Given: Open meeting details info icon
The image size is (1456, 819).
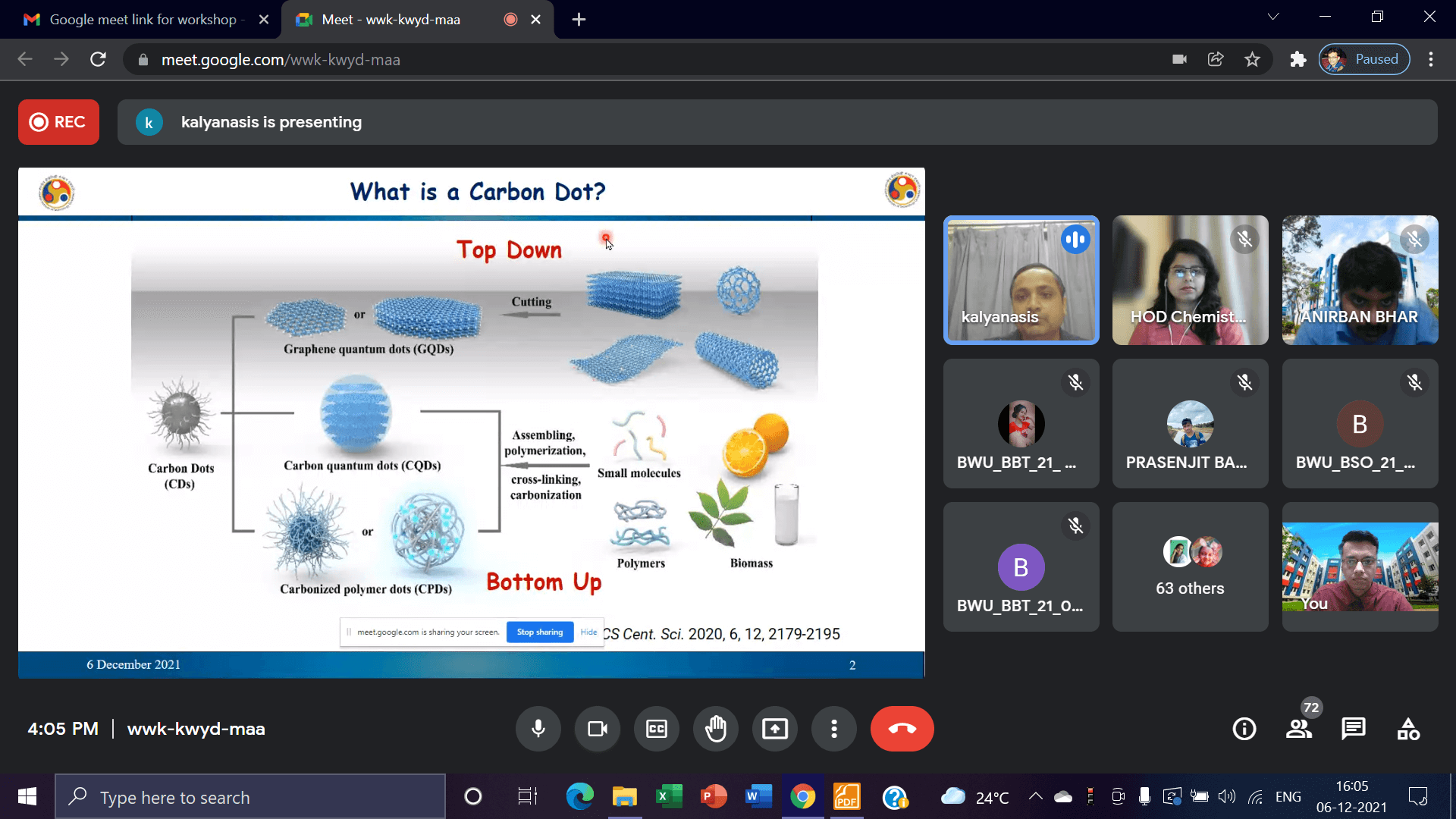Looking at the screenshot, I should click(1244, 729).
